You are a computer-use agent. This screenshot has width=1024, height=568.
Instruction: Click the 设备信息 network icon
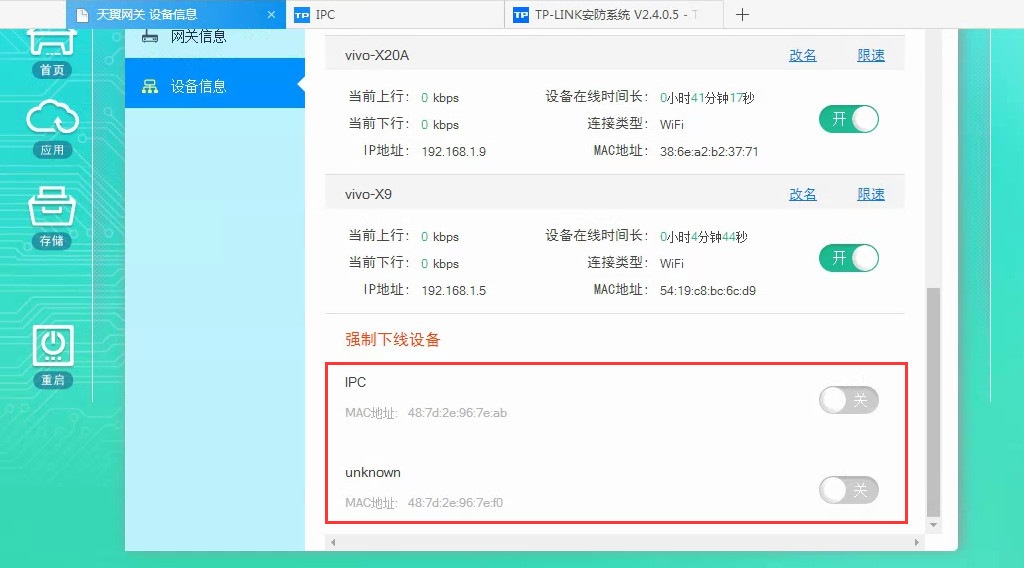tap(150, 86)
